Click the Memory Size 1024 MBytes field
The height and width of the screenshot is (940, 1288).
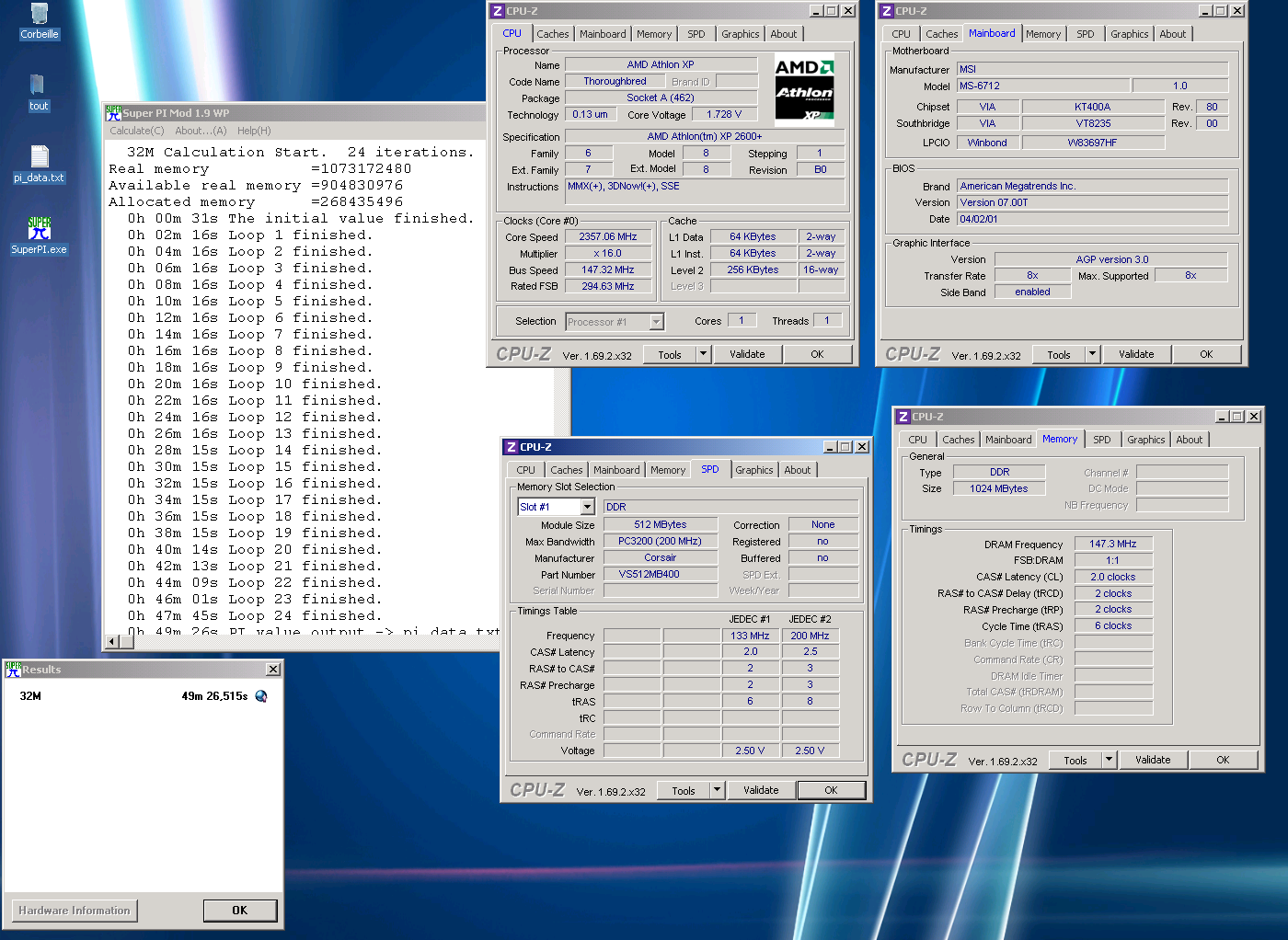(999, 488)
